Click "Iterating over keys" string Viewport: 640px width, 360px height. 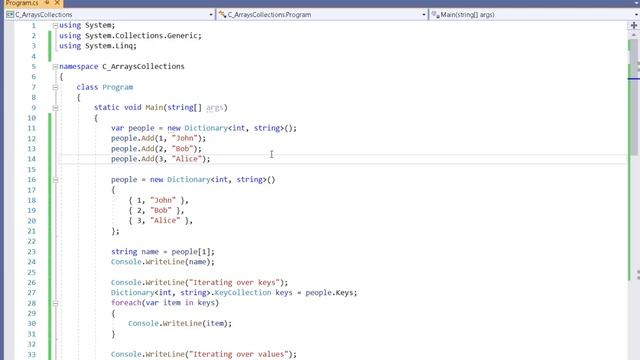tap(234, 282)
